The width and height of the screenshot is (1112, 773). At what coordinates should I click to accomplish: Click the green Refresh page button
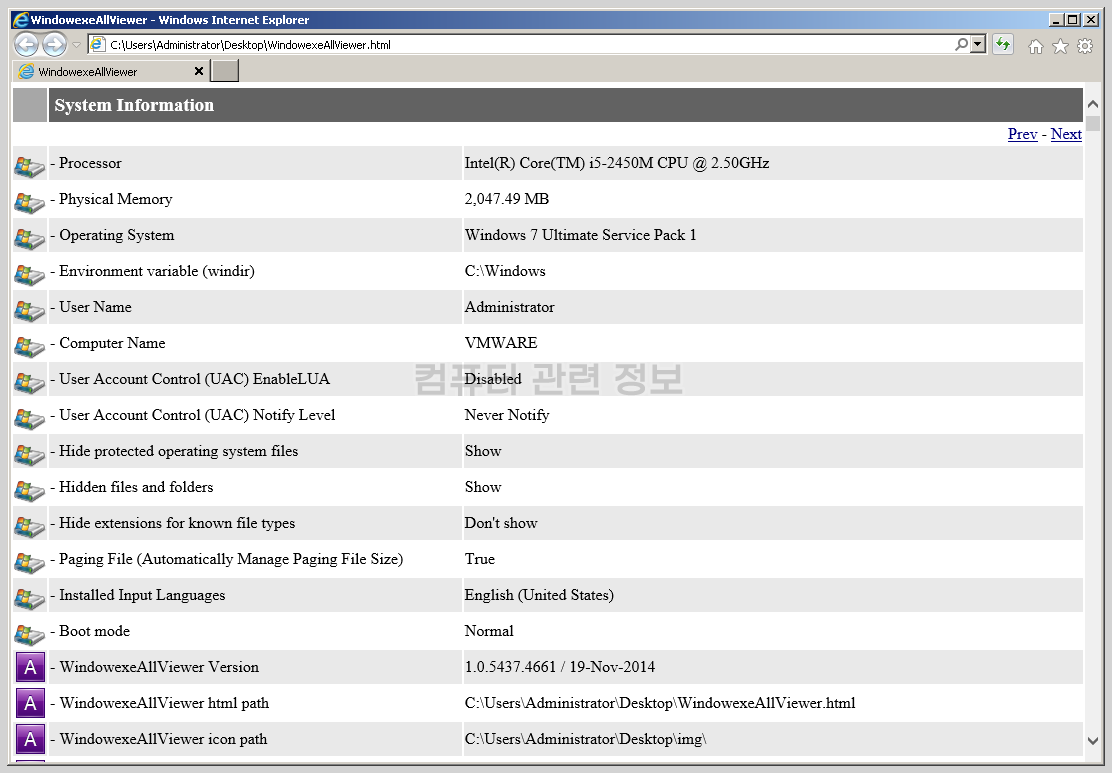click(1003, 45)
